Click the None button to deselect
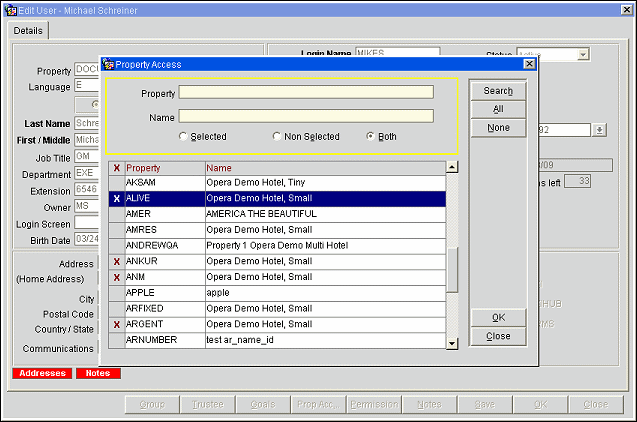This screenshot has height=422, width=637. [497, 128]
